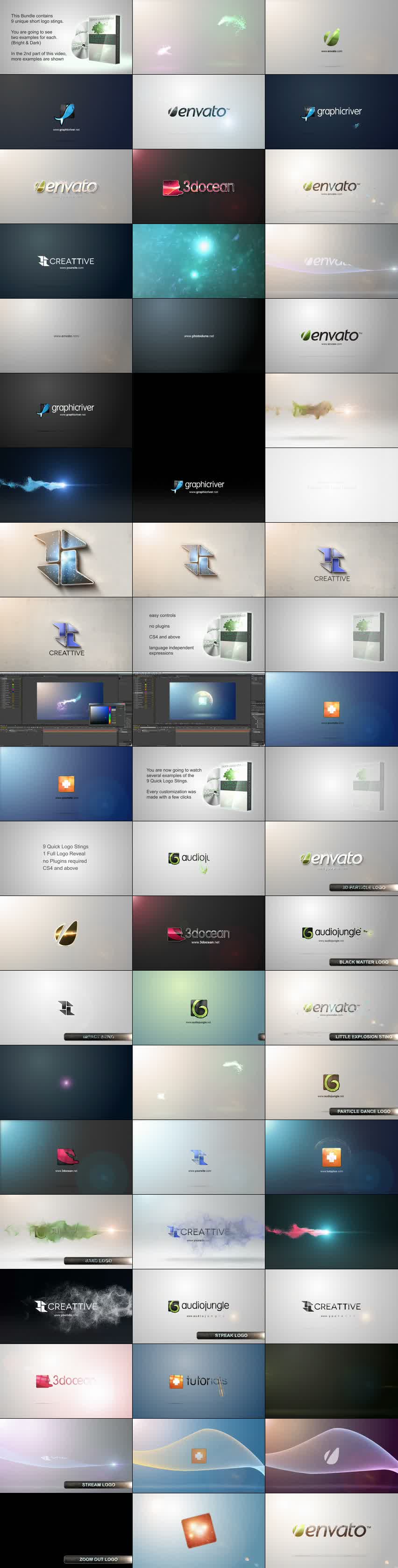Choose the clean CREATTIVE logo on light gray frame
The image size is (398, 1568).
[332, 1306]
